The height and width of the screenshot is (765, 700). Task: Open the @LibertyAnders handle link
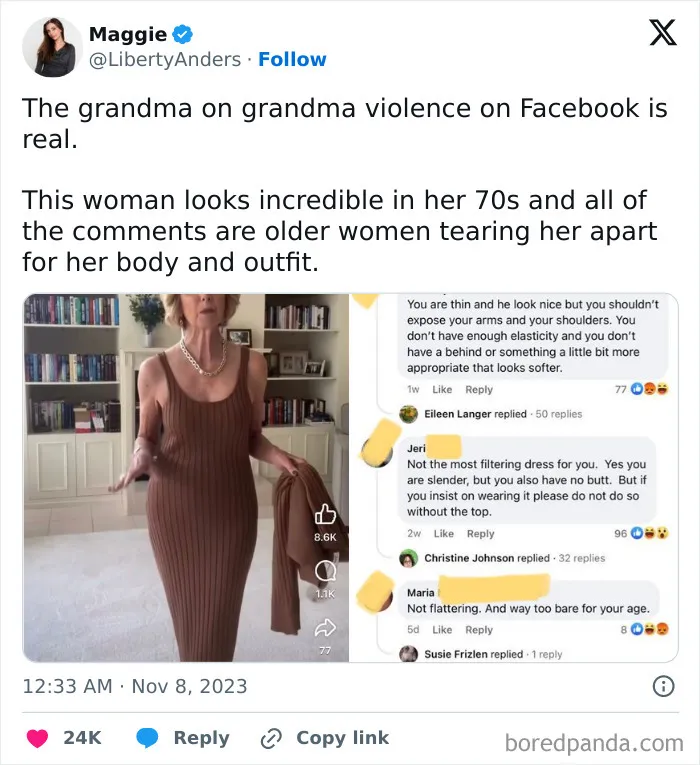point(165,60)
